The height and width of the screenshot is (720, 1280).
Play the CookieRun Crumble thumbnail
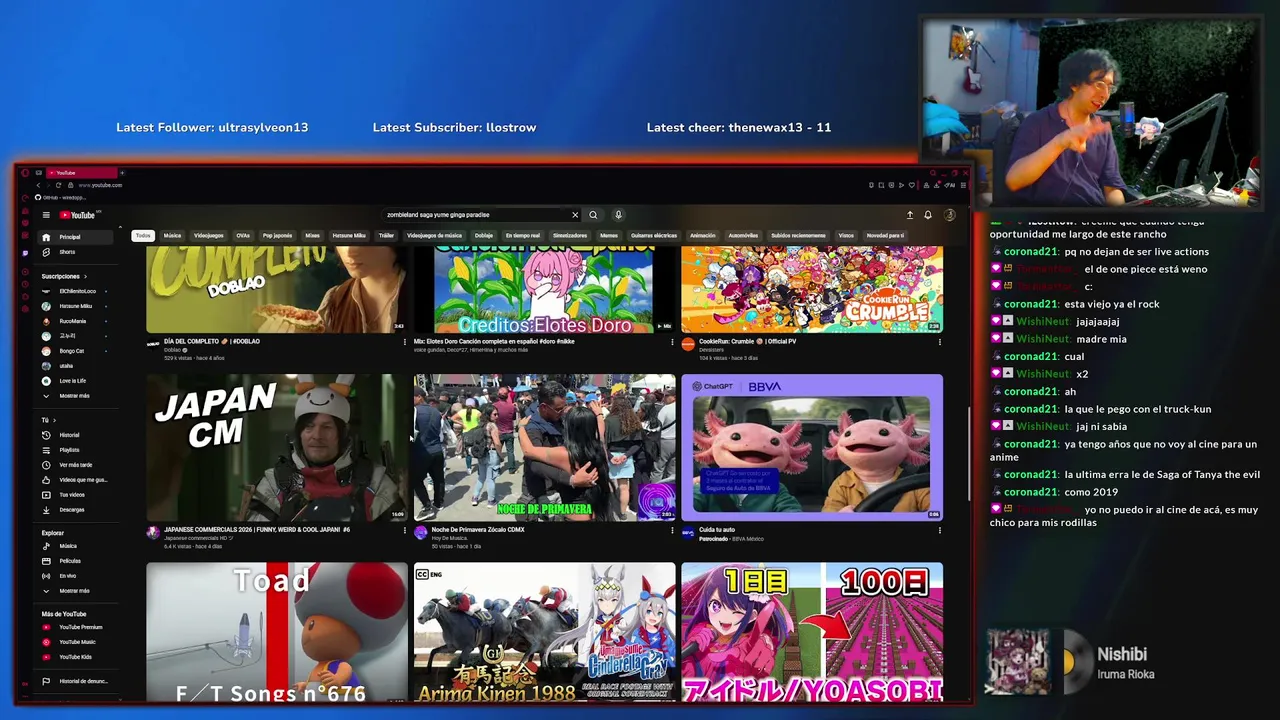coord(812,289)
